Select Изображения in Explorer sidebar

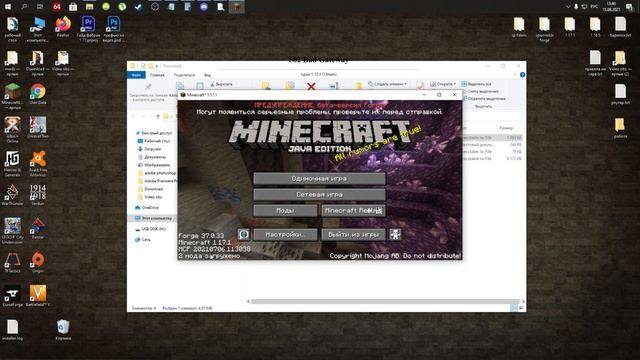pos(154,165)
